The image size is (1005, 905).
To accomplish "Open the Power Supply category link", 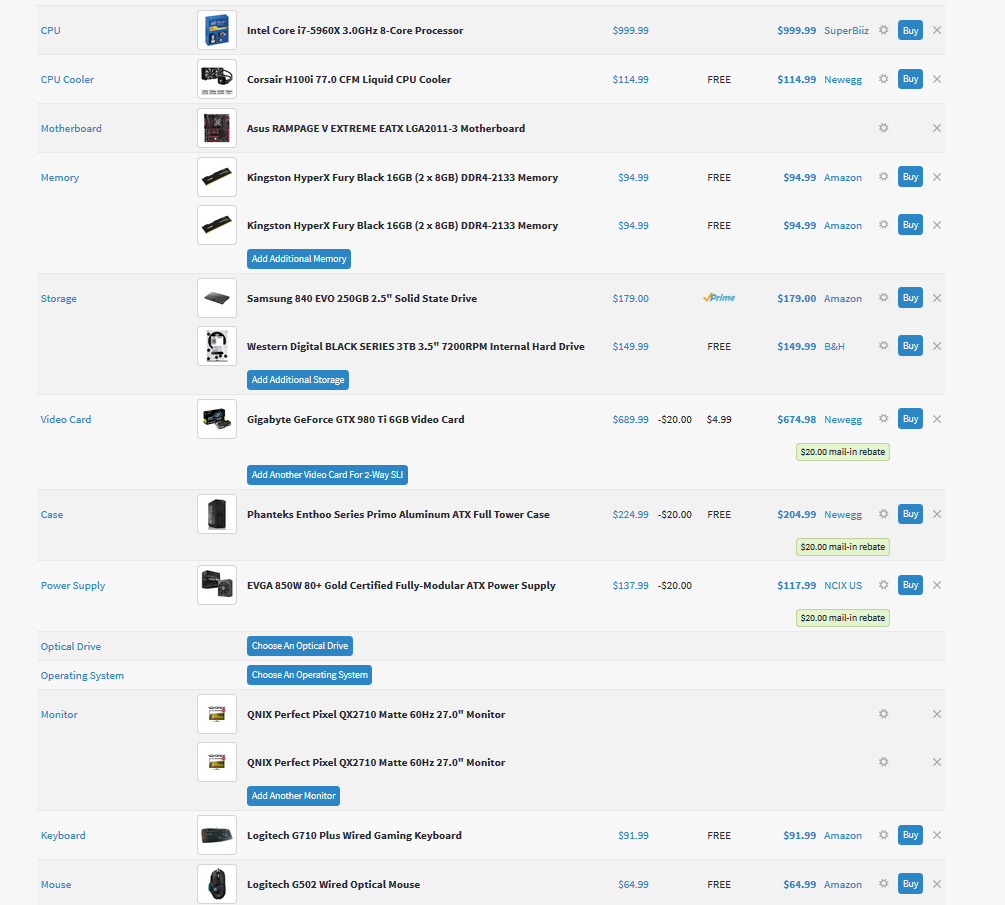I will click(x=73, y=585).
